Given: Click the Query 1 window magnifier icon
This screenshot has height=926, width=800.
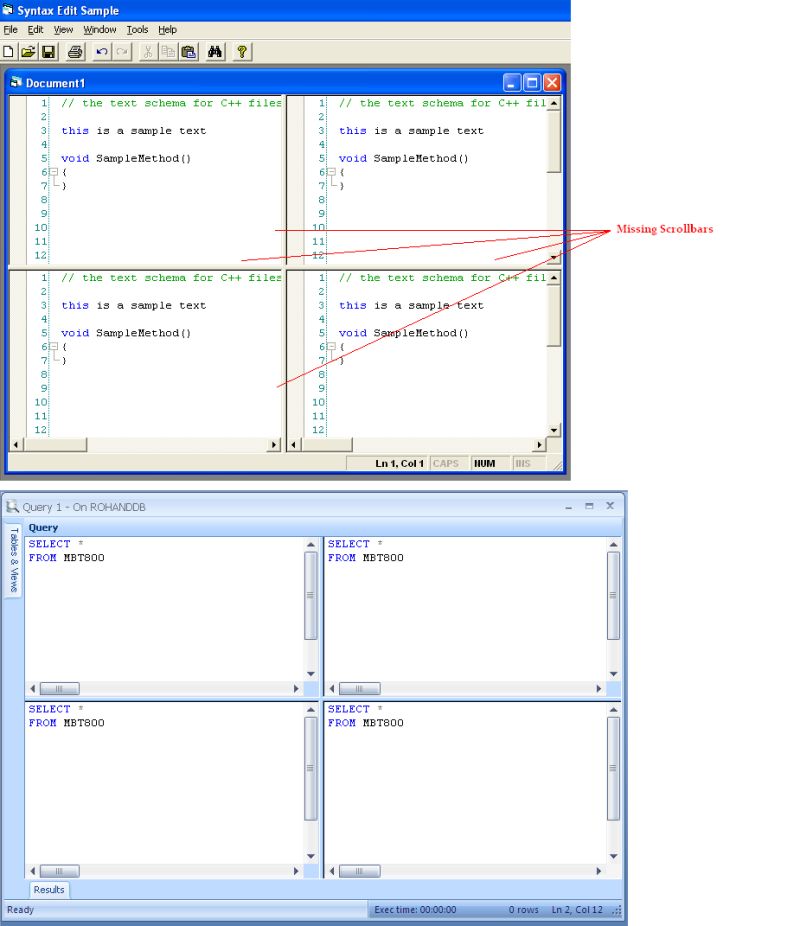Looking at the screenshot, I should click(x=12, y=507).
